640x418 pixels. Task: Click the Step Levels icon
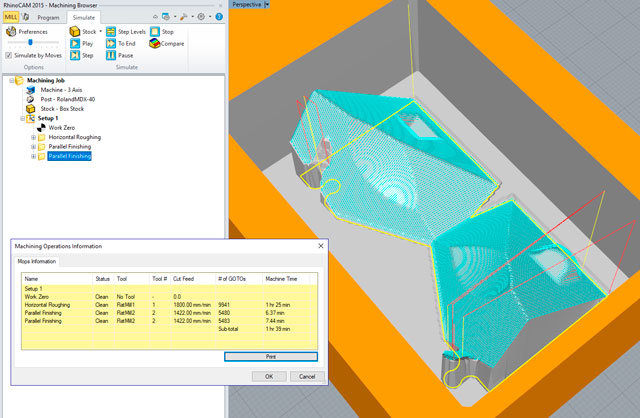(111, 31)
